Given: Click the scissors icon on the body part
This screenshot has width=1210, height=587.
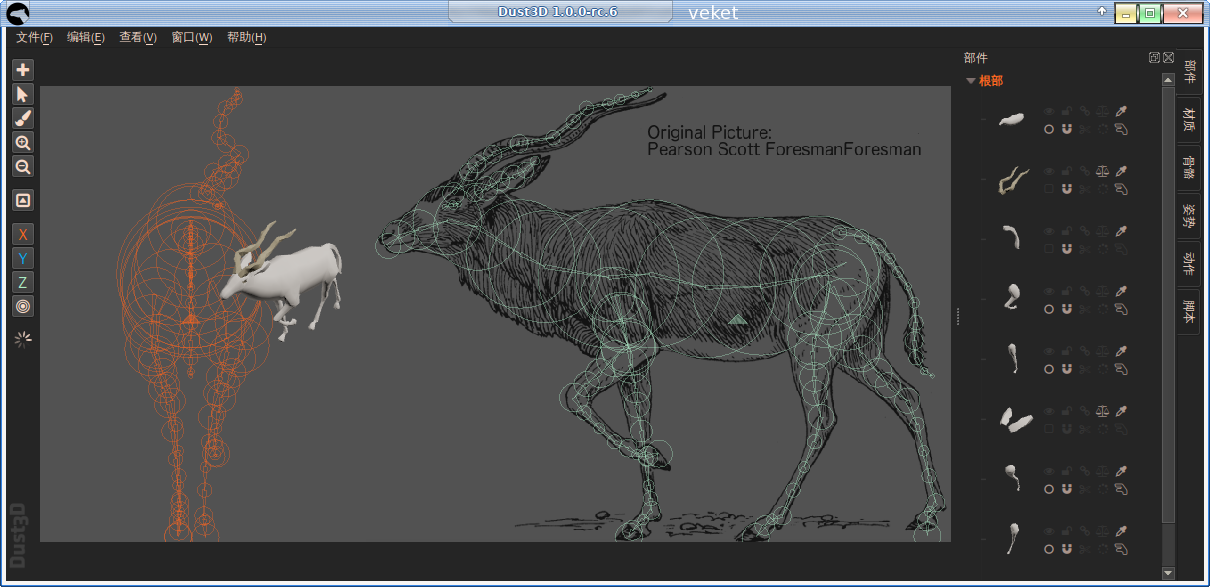Looking at the screenshot, I should click(x=1085, y=129).
